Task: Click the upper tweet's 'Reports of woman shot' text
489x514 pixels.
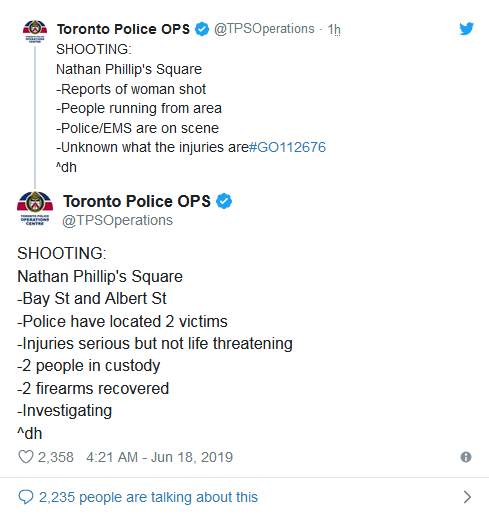Action: coord(131,89)
